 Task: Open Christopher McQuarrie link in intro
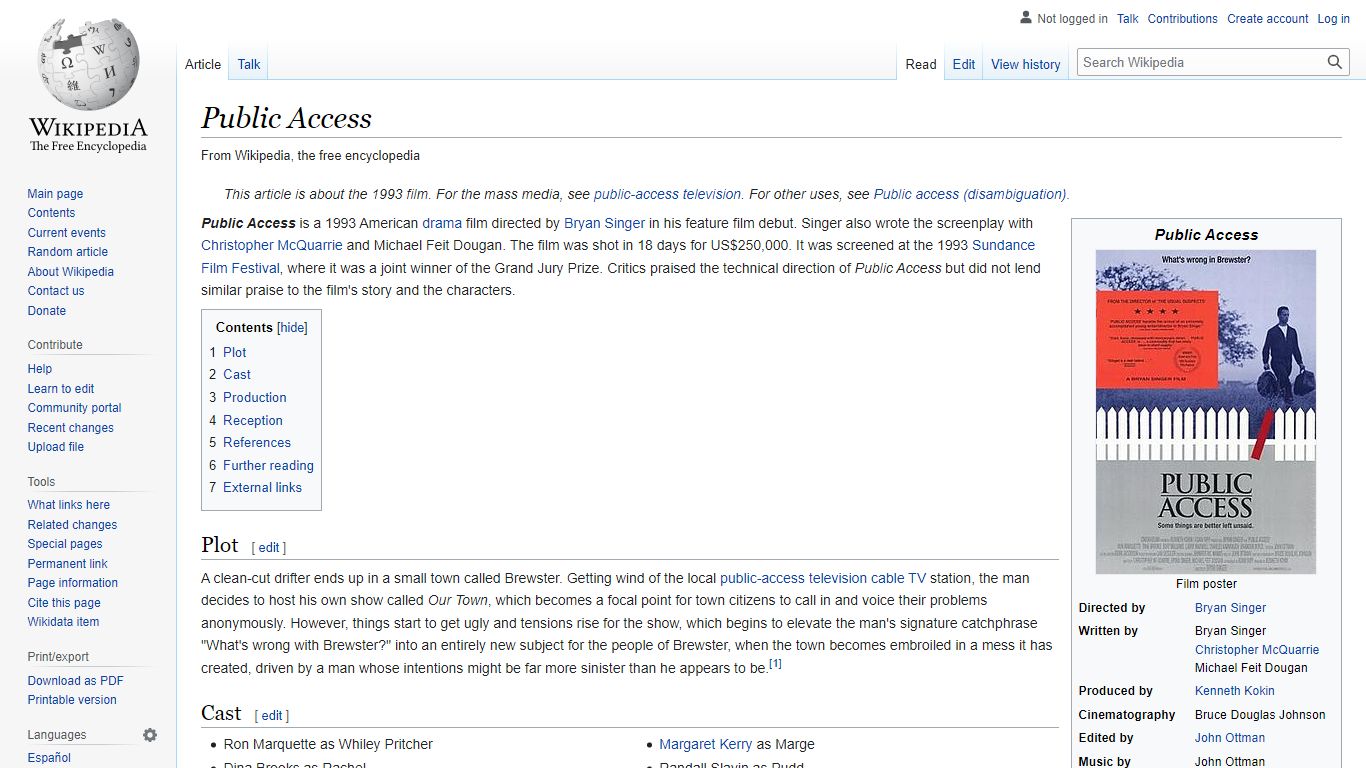pos(272,245)
